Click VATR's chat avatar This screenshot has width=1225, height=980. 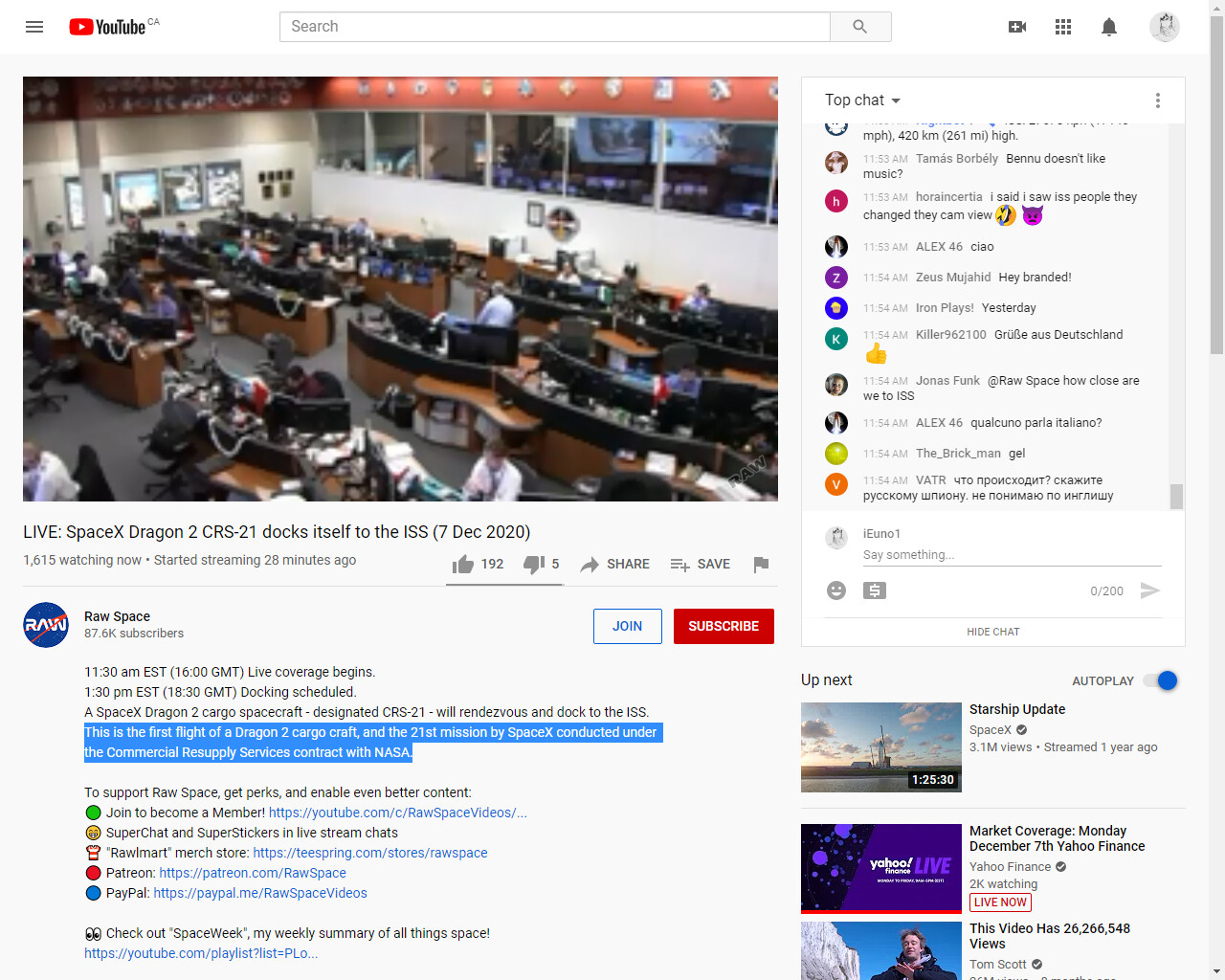coord(836,484)
